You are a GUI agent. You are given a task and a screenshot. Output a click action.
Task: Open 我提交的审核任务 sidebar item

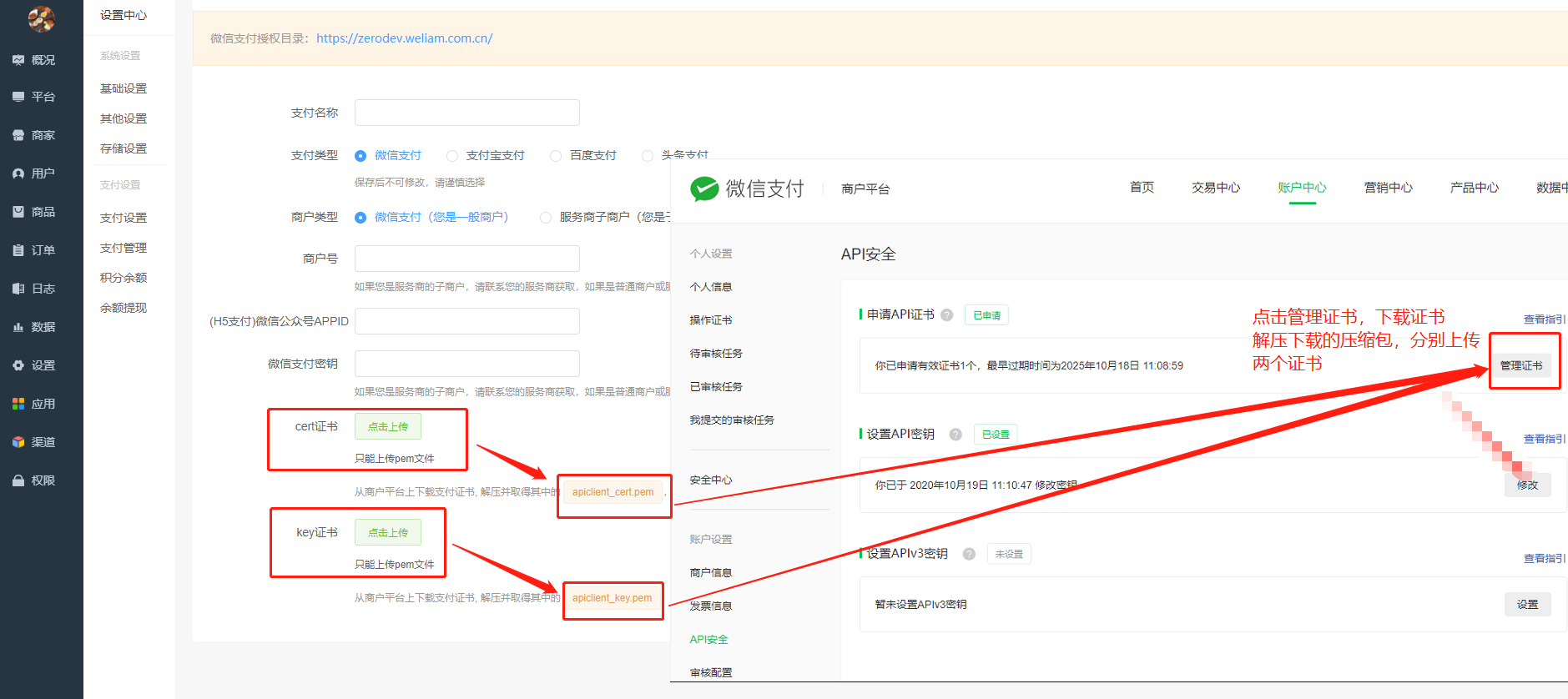click(x=732, y=420)
